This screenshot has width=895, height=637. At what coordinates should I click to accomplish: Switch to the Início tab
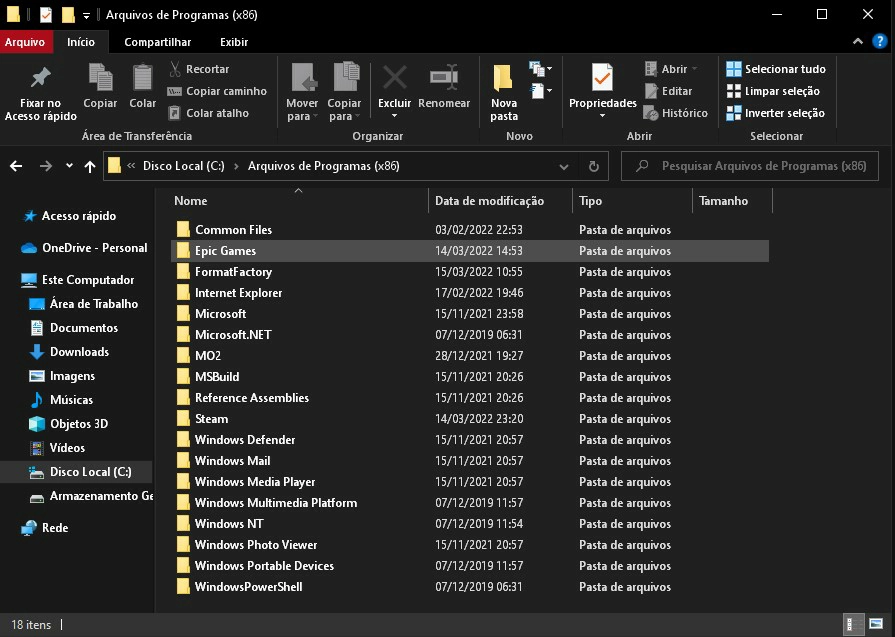[x=81, y=42]
